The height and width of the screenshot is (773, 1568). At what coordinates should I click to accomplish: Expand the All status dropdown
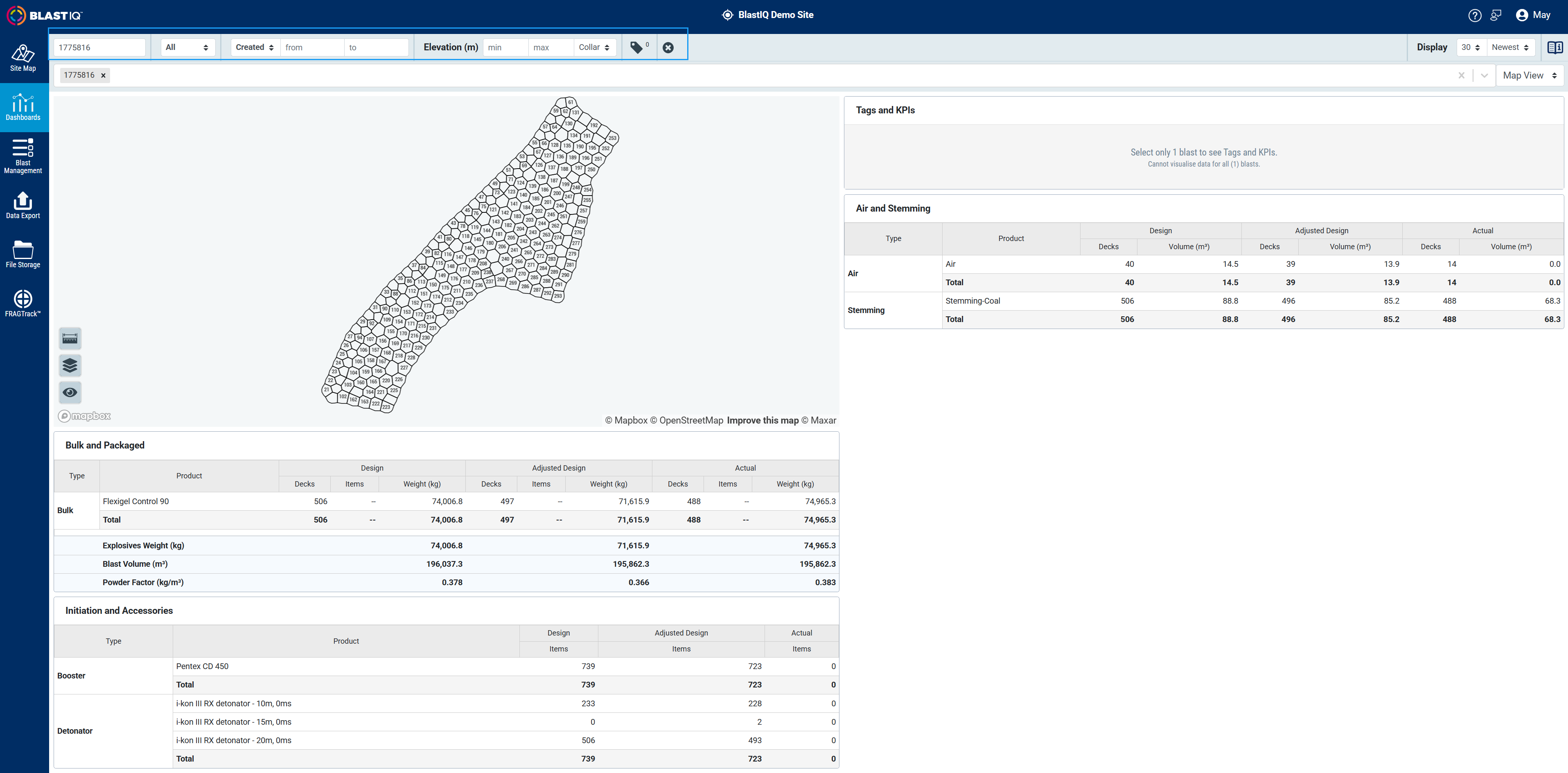pos(187,47)
